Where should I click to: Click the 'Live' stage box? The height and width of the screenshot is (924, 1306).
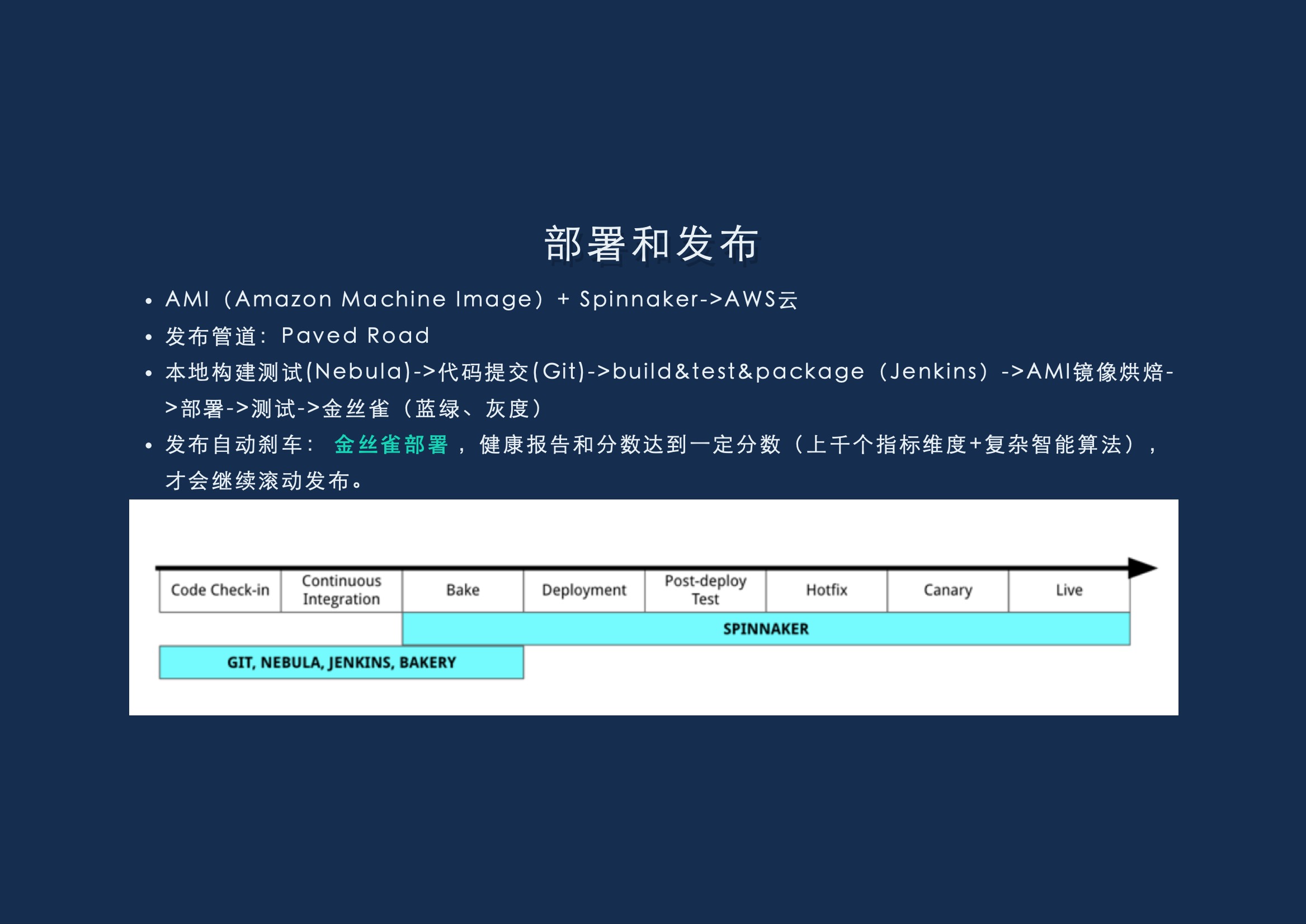(1069, 591)
